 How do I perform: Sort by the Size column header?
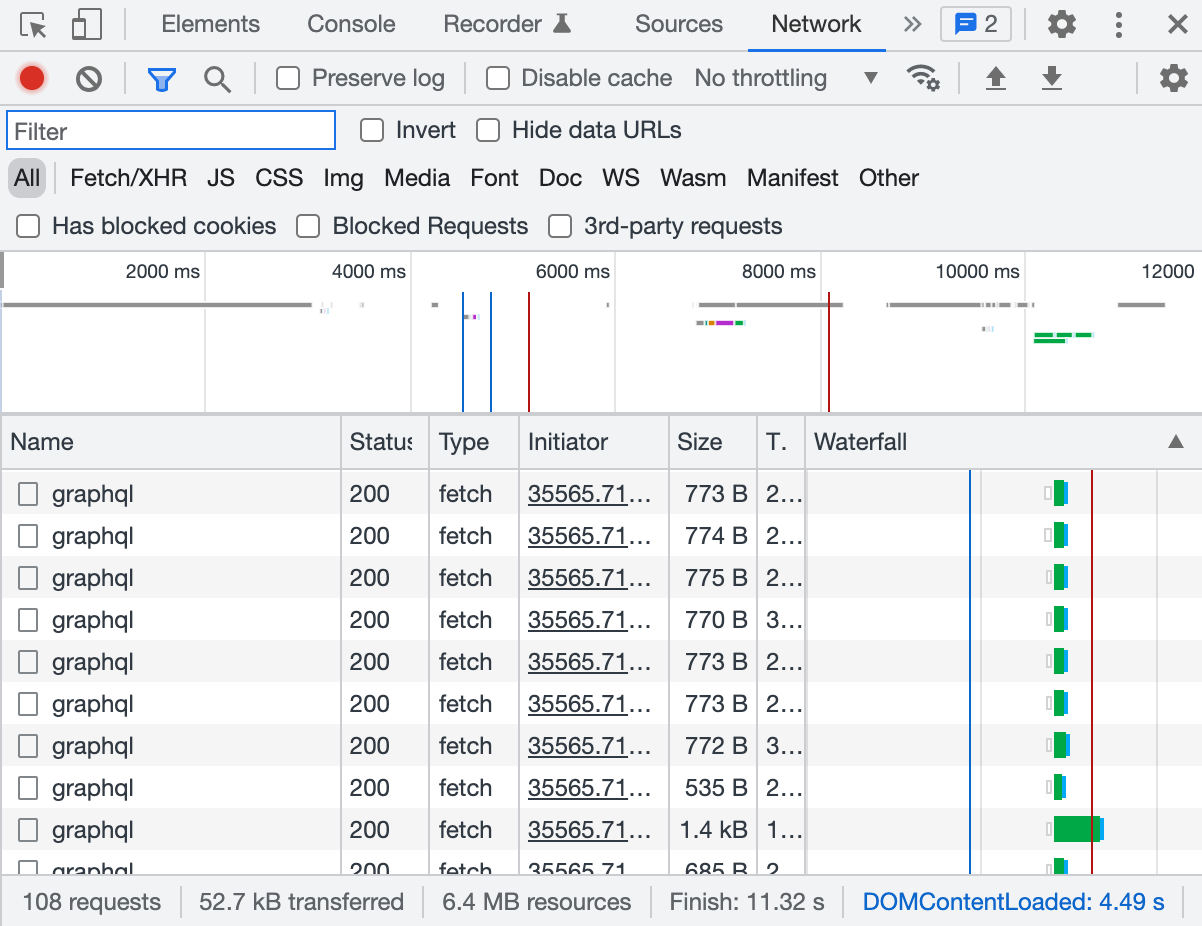[x=712, y=442]
